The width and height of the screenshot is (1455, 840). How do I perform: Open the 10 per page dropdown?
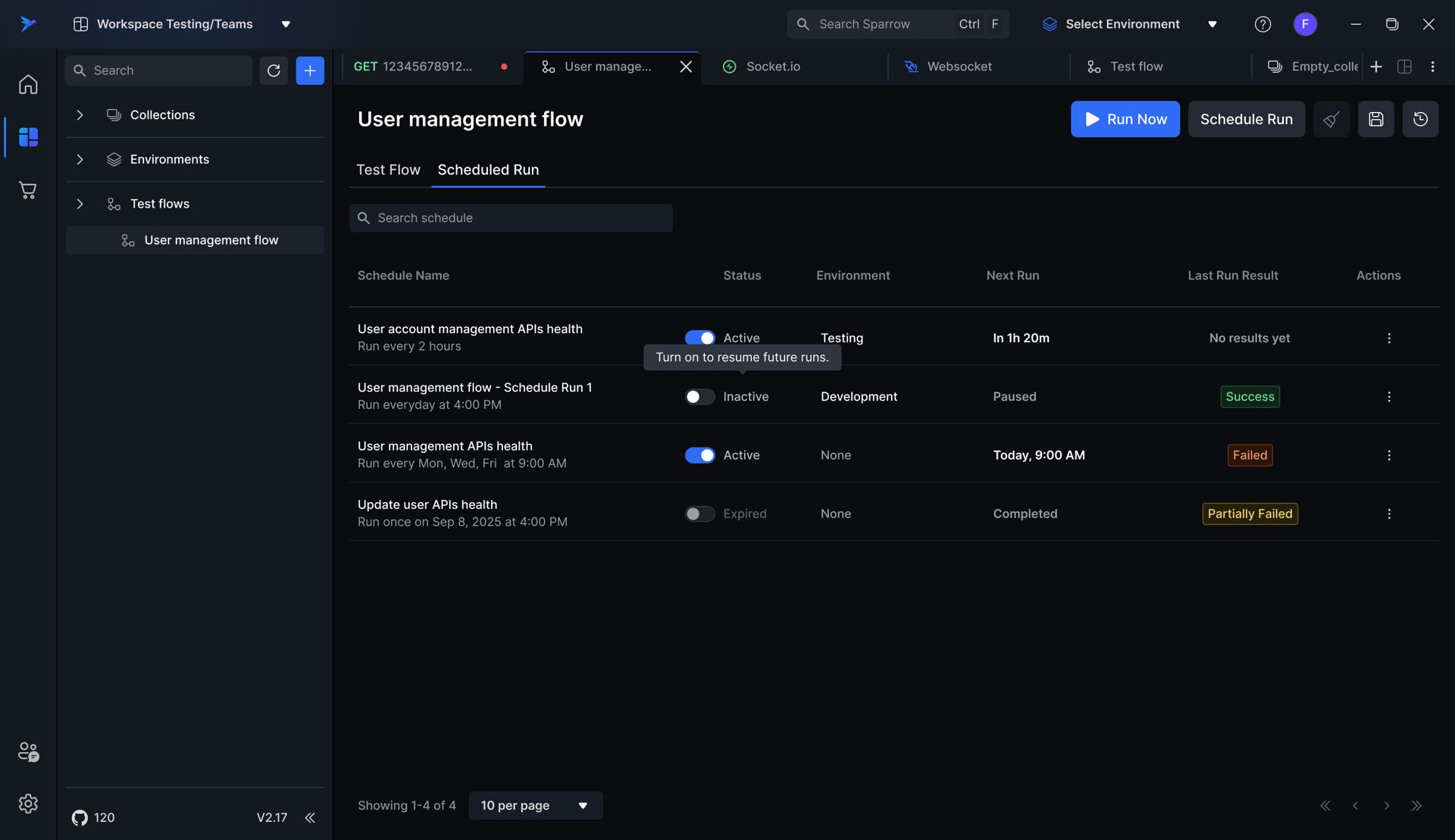pyautogui.click(x=535, y=805)
